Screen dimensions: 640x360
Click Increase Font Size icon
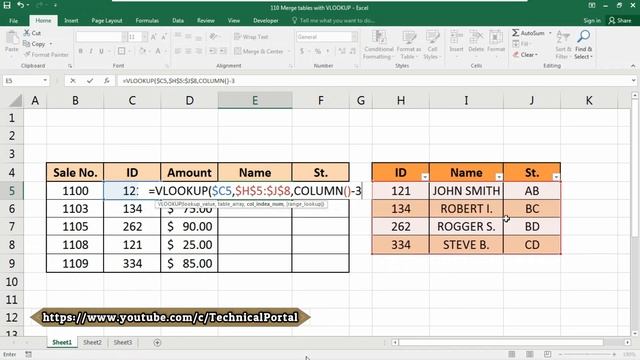tap(154, 37)
